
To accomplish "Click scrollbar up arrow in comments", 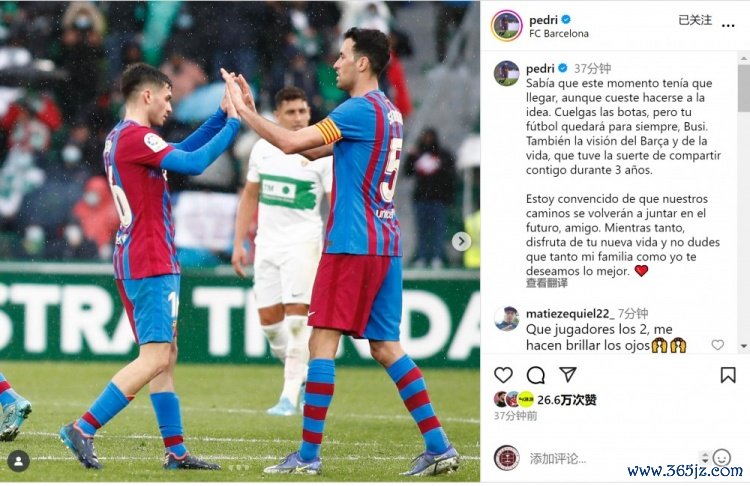I will click(x=743, y=59).
